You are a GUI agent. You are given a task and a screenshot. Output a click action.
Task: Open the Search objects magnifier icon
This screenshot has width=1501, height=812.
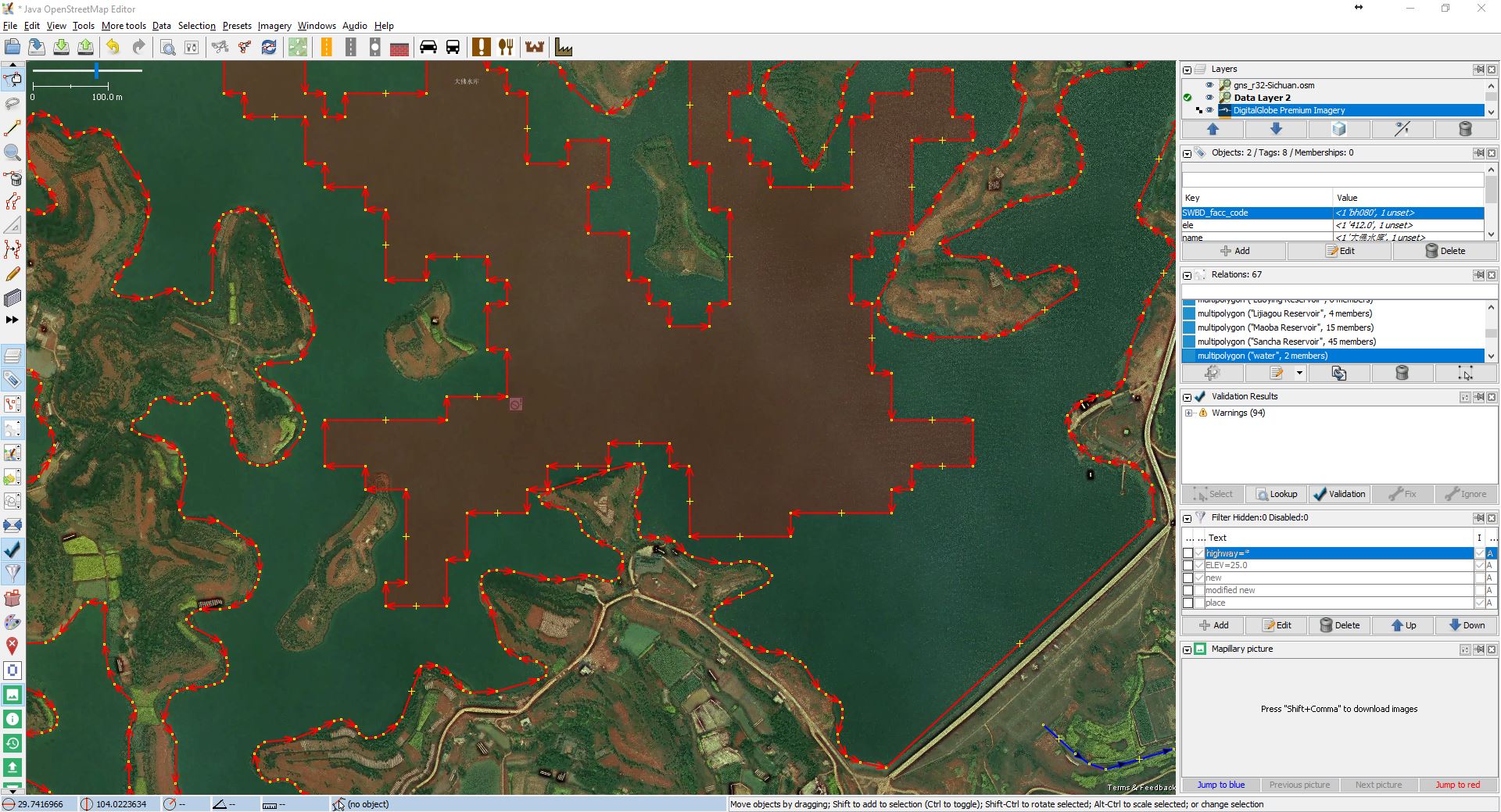pyautogui.click(x=167, y=47)
